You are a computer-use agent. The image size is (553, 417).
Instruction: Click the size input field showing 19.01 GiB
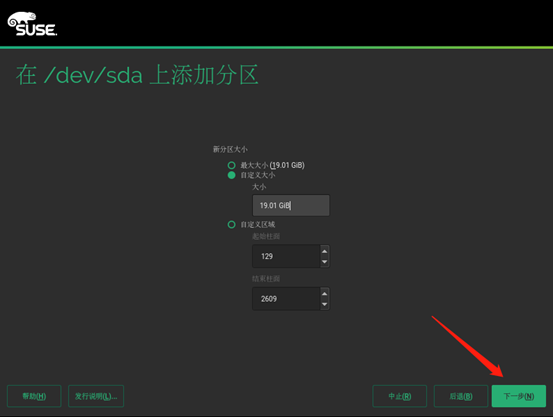(291, 205)
